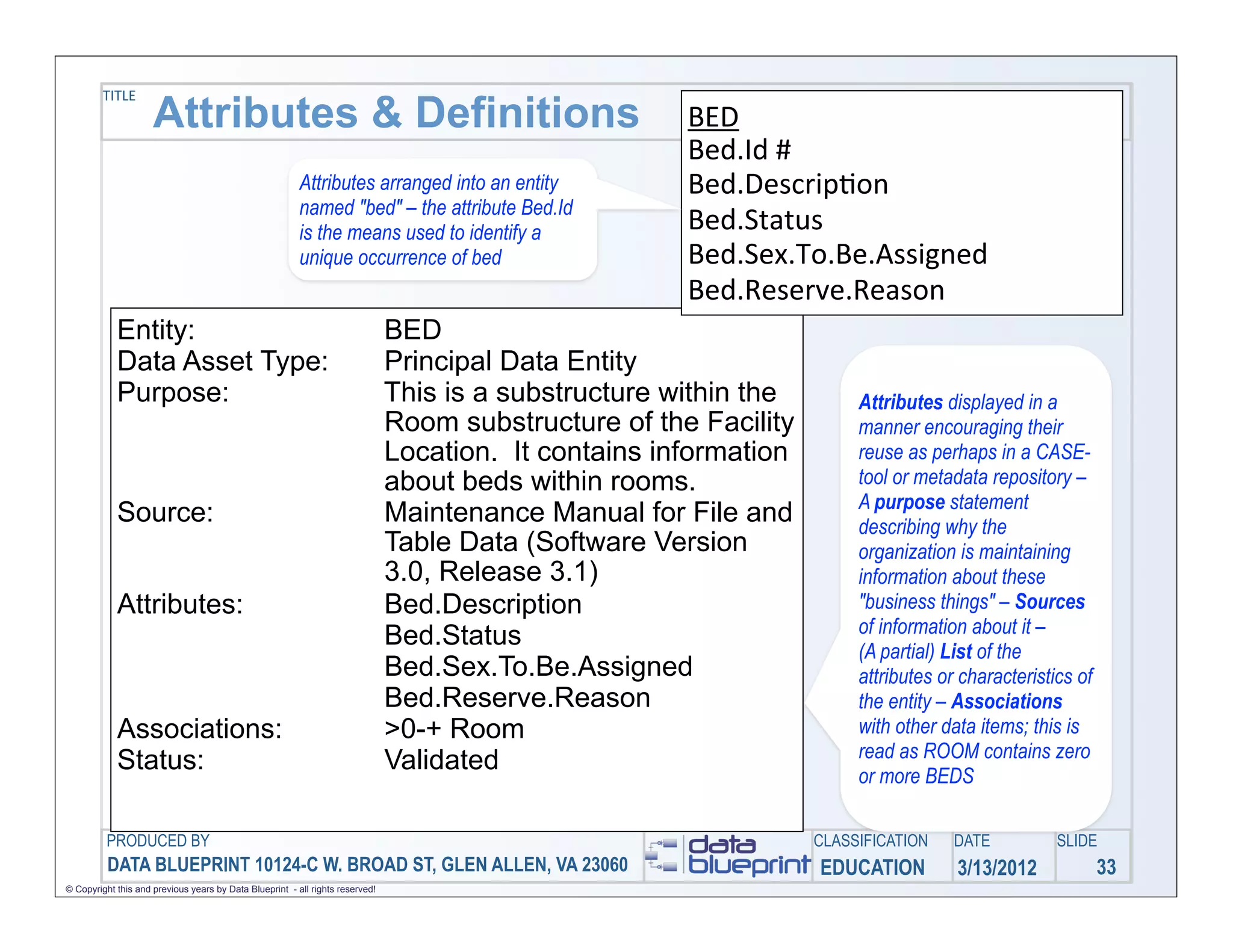Click the slide number '33'

pos(1106,867)
